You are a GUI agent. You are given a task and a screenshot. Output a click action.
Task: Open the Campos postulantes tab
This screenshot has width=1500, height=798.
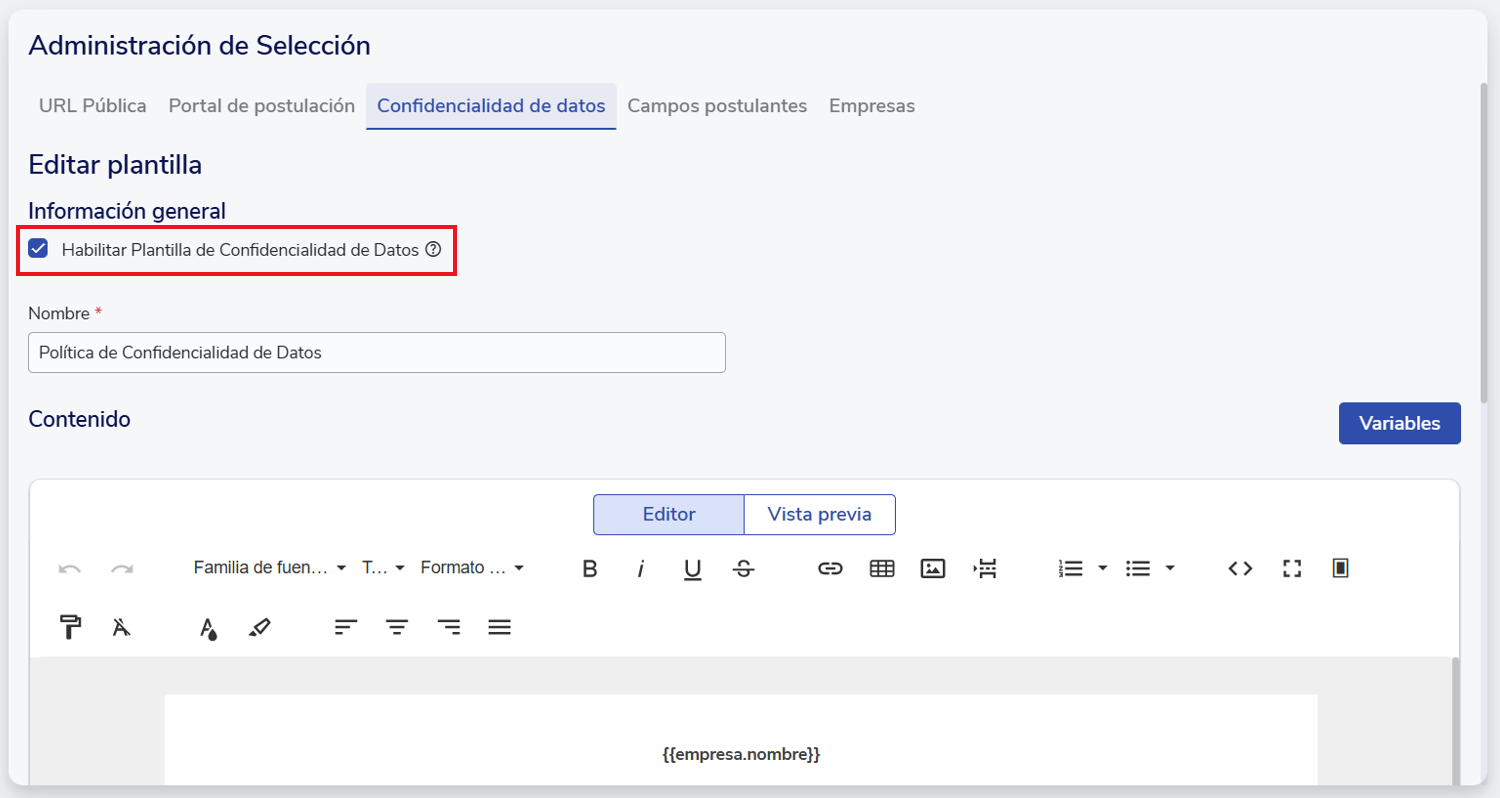[x=717, y=106]
